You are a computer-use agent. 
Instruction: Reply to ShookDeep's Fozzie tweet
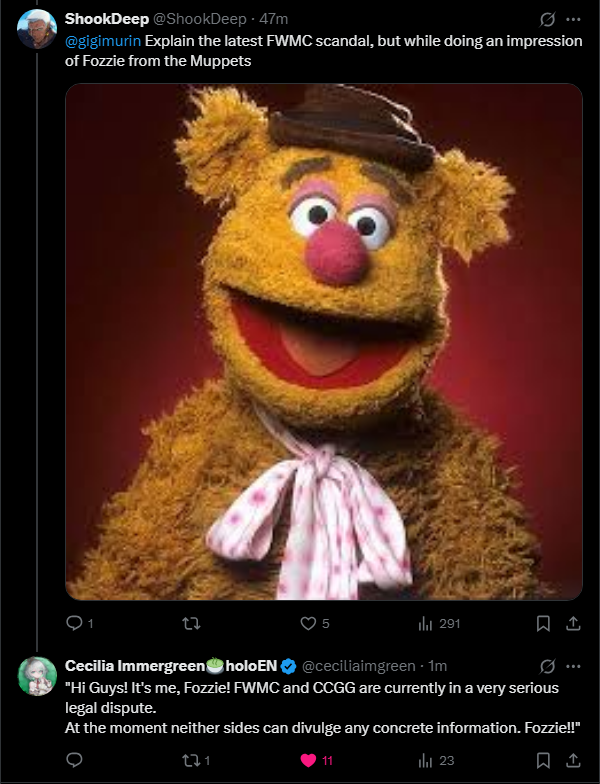[74, 624]
